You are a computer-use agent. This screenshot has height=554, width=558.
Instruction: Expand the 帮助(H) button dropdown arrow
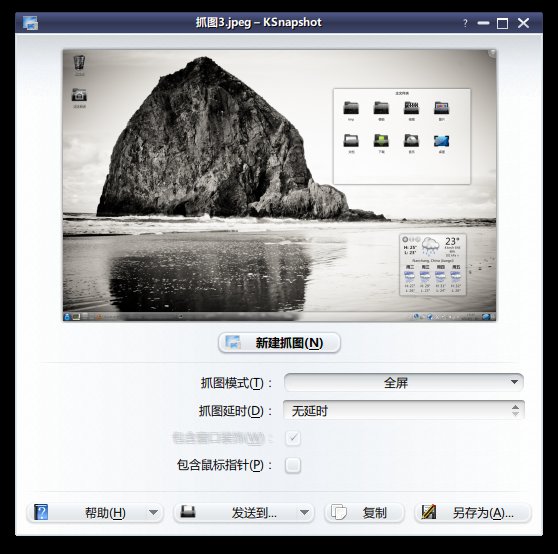[x=153, y=513]
